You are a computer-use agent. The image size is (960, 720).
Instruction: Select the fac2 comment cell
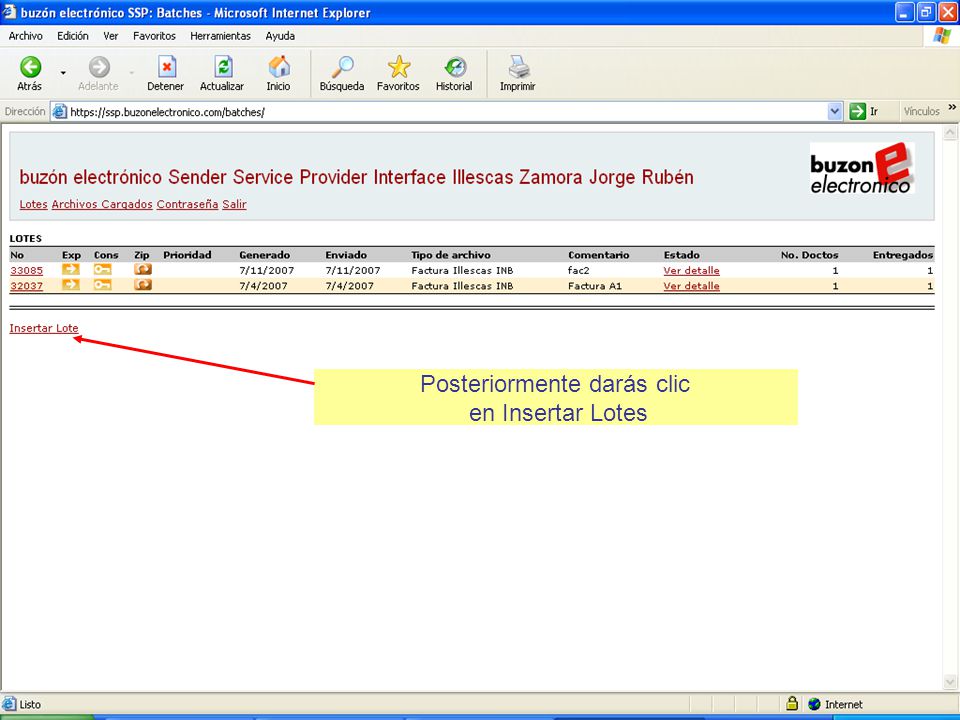(579, 271)
